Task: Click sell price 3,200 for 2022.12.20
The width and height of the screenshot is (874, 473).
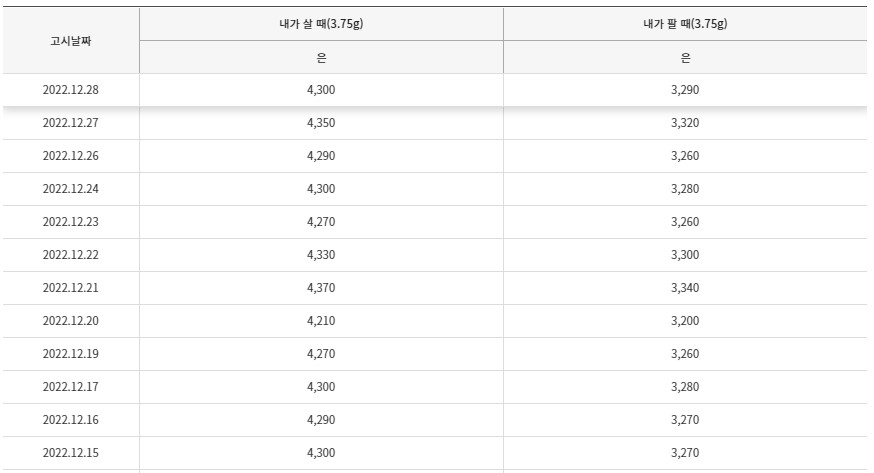Action: coord(685,320)
